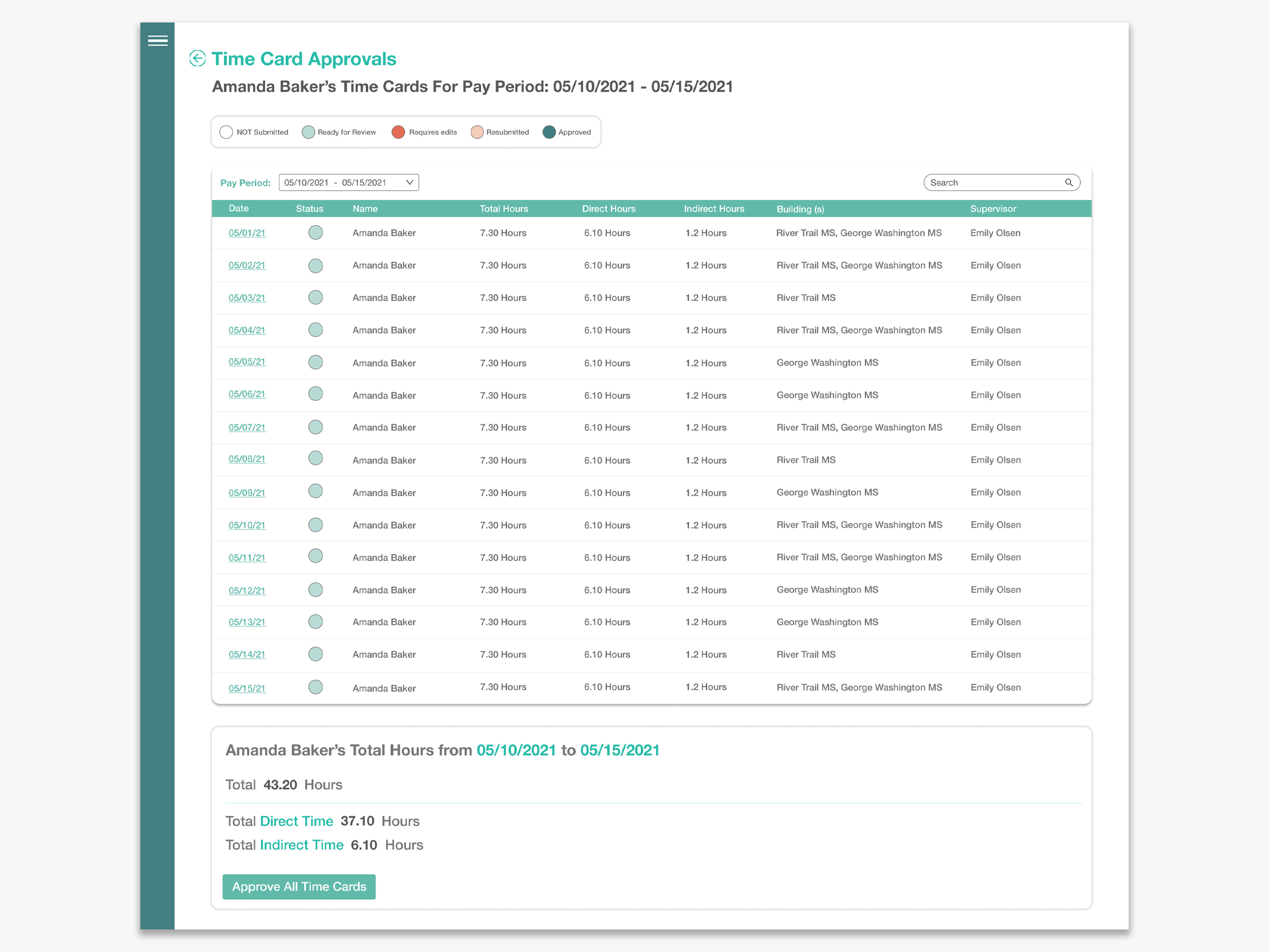Screen dimensions: 1269x952
Task: Sort by the Status column header
Action: point(310,209)
